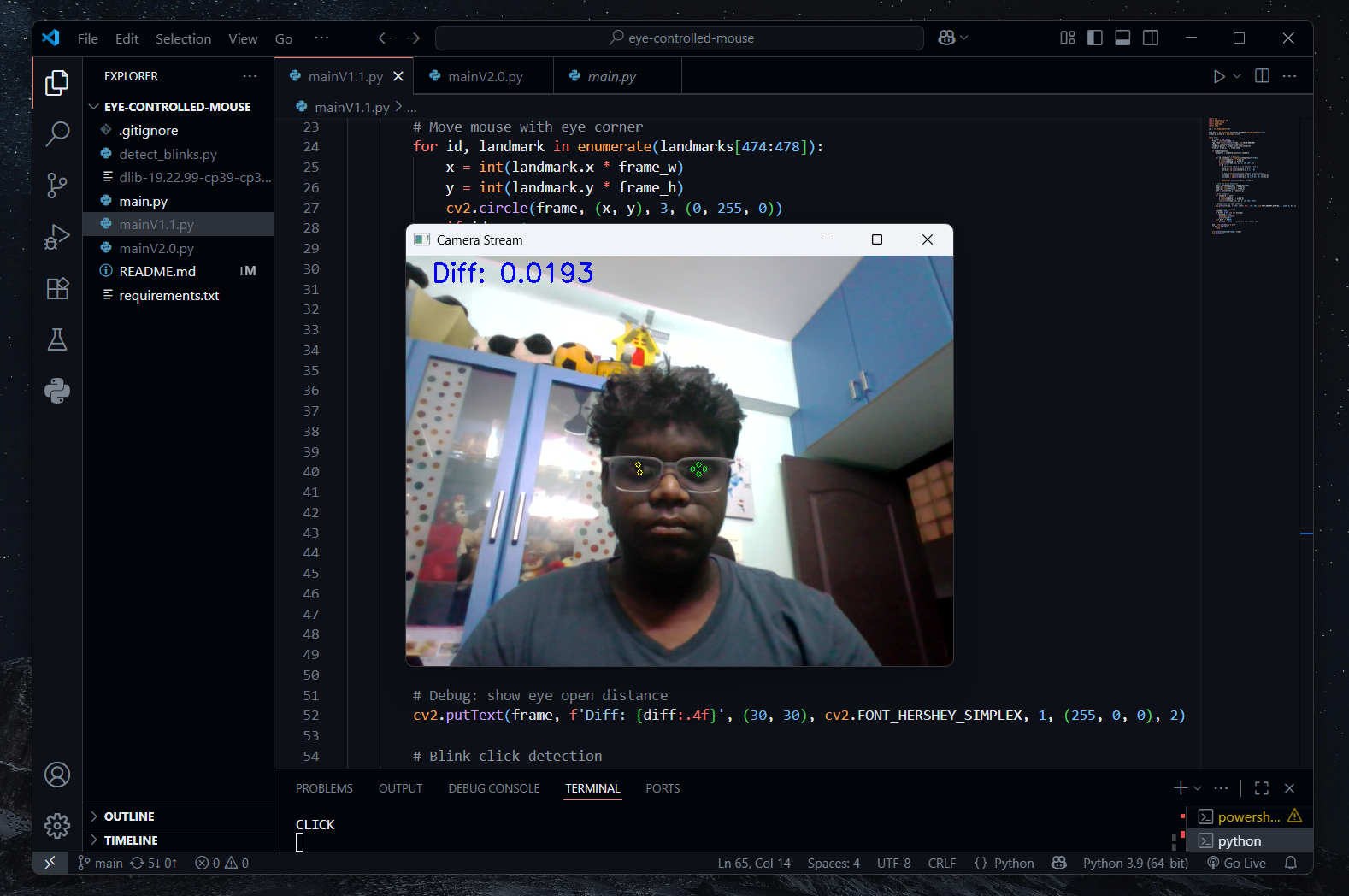
Task: Open the Python extension sidebar view
Action: click(x=57, y=392)
